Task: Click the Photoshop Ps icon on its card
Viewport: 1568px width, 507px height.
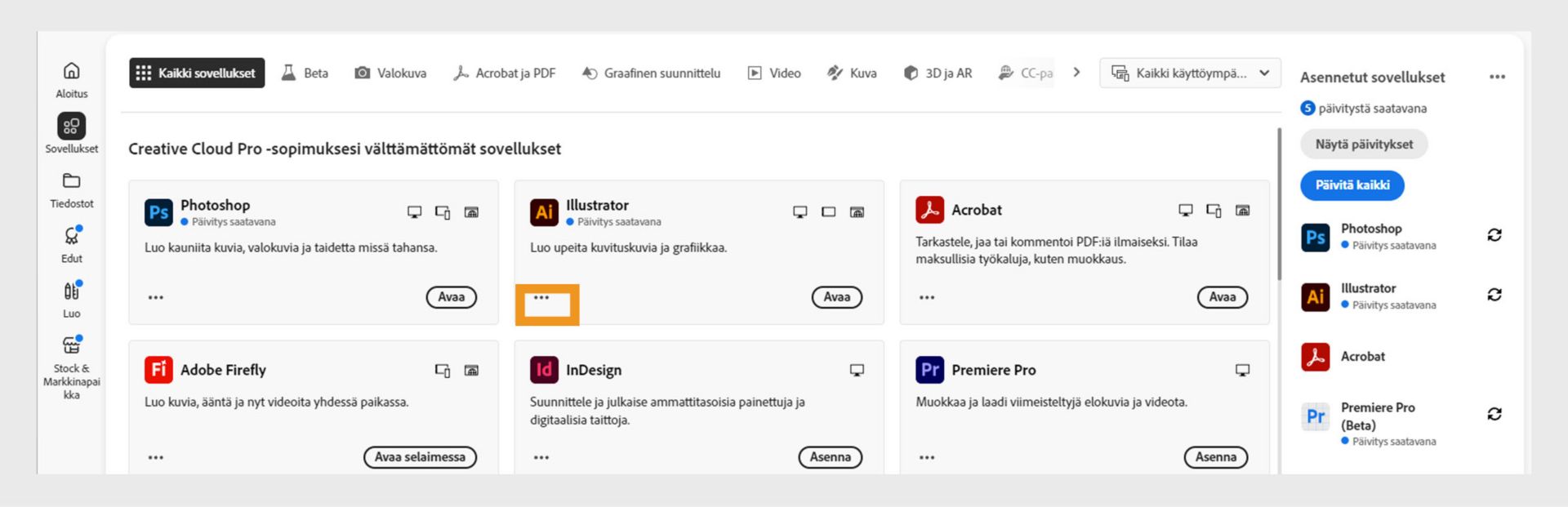Action: (158, 212)
